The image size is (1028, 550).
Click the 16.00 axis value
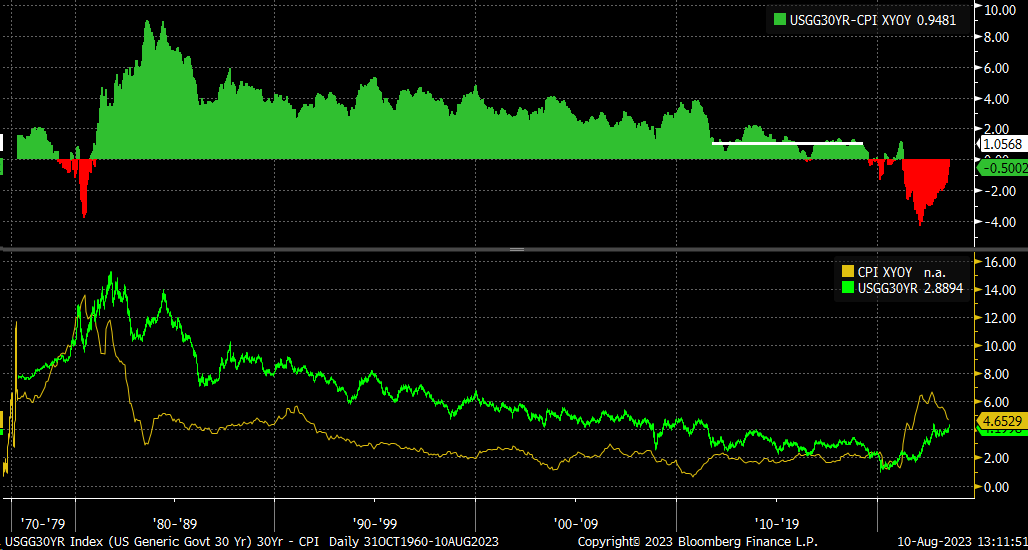1001,262
